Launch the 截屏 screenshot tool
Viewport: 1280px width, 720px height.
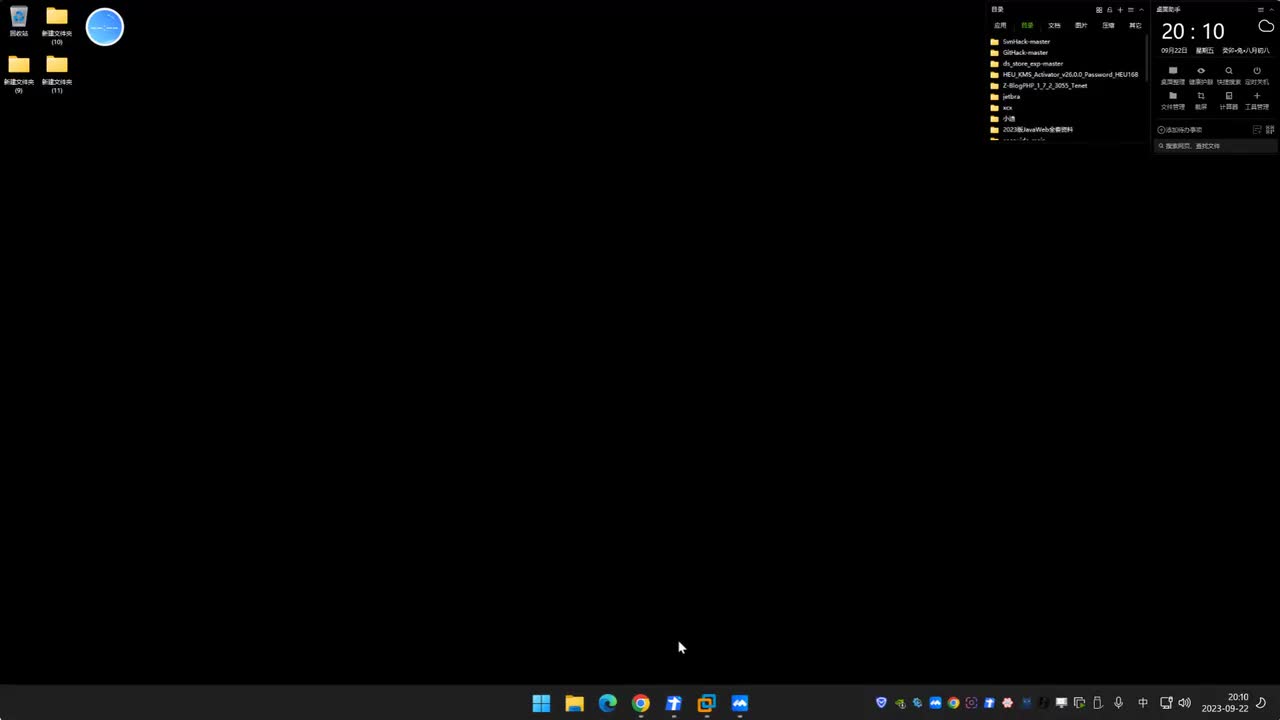pos(1201,100)
